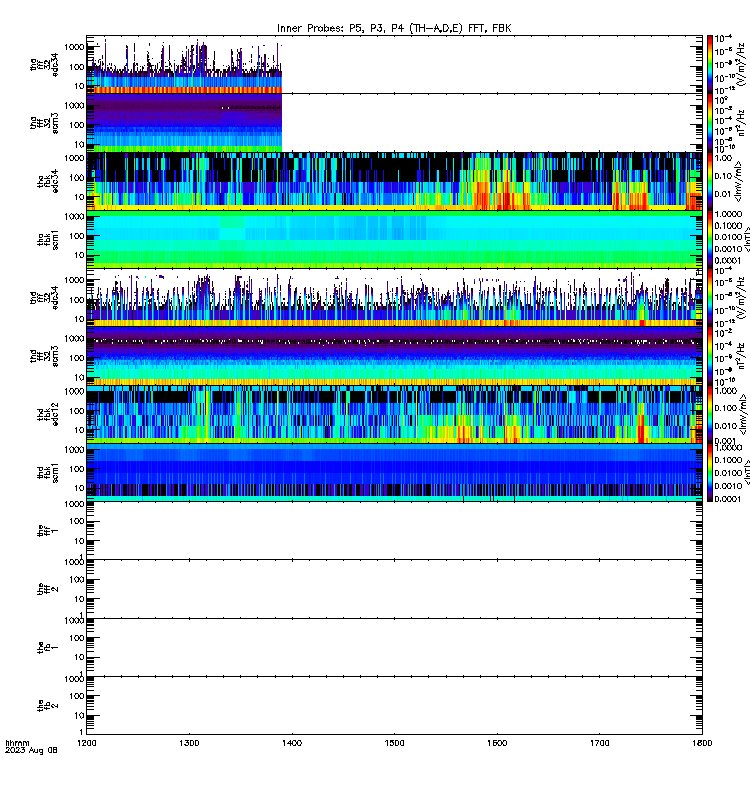The image size is (750, 800).
Task: Click the color bar of thd fbk edc12 panel
Action: [710, 414]
